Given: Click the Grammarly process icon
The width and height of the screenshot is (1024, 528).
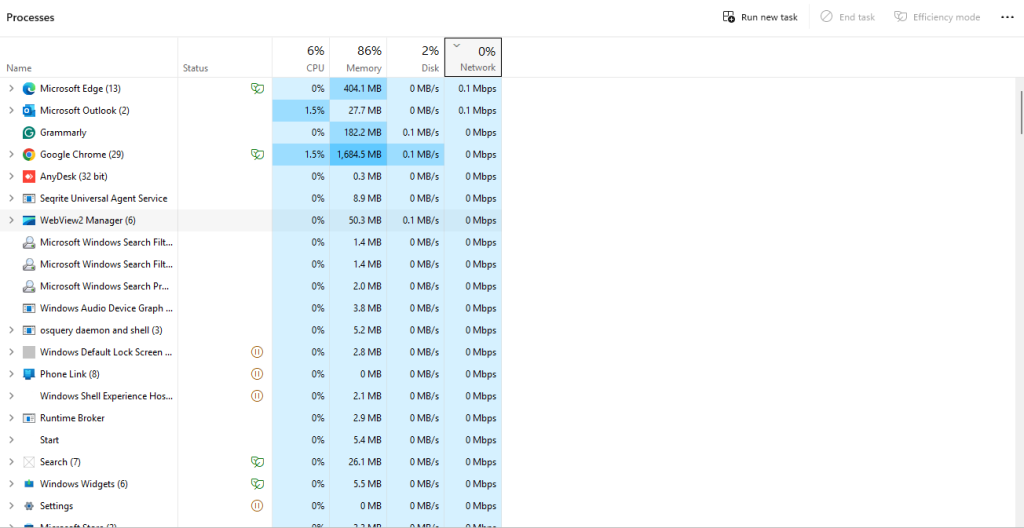Looking at the screenshot, I should pos(29,133).
